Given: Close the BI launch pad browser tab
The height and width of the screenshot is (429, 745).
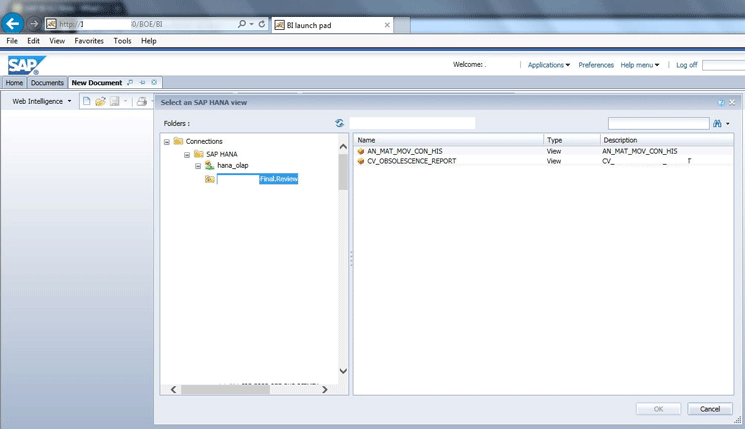Looking at the screenshot, I should click(387, 25).
